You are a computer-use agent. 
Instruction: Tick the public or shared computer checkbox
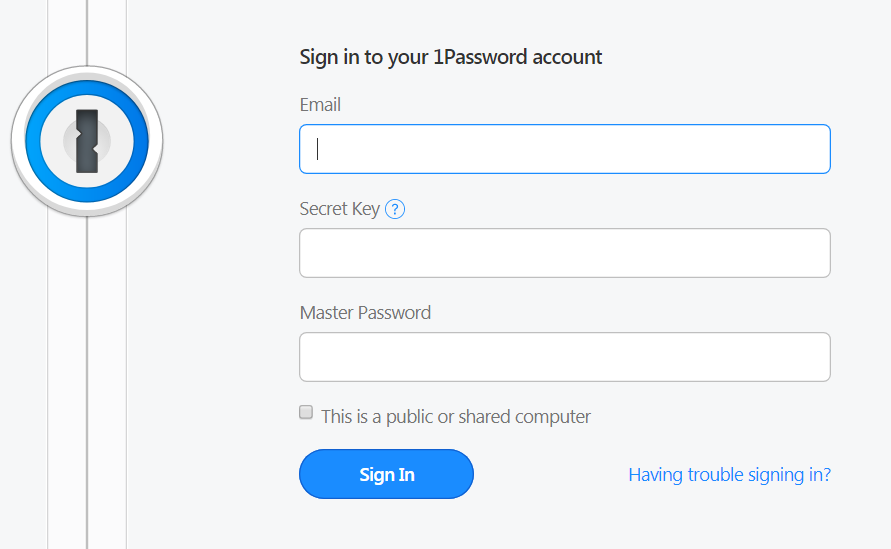click(306, 412)
